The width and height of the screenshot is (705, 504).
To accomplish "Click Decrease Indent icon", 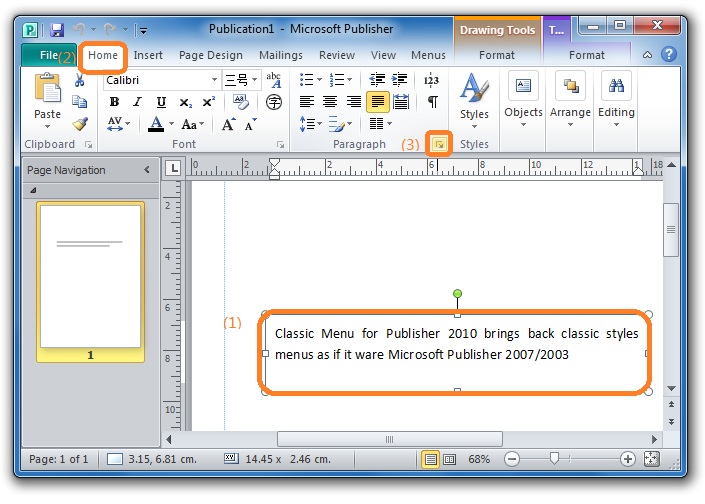I will (377, 80).
